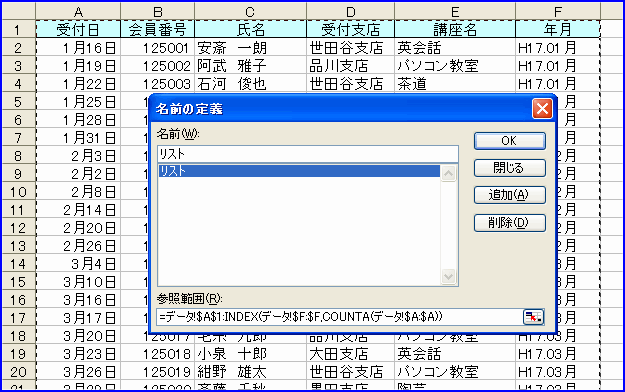Click cell containing 1月16日
The image size is (625, 392).
point(78,47)
